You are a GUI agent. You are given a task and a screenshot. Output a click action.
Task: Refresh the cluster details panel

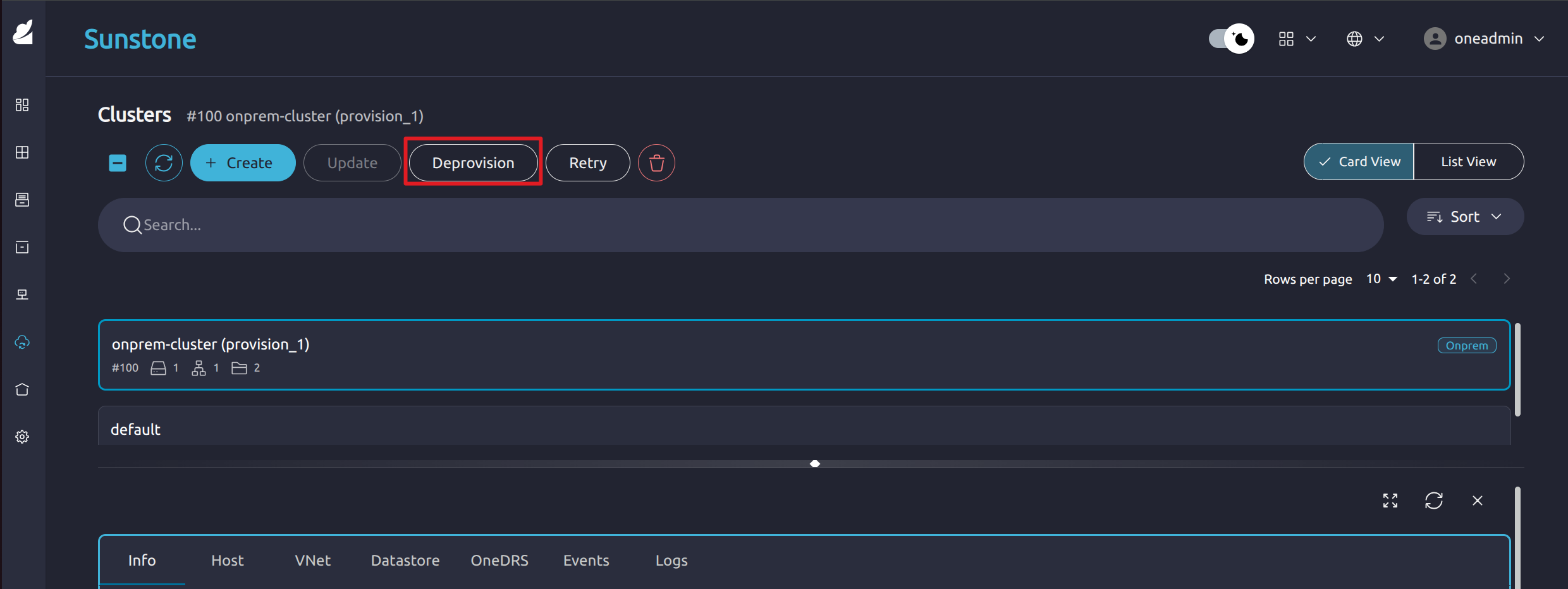1433,501
